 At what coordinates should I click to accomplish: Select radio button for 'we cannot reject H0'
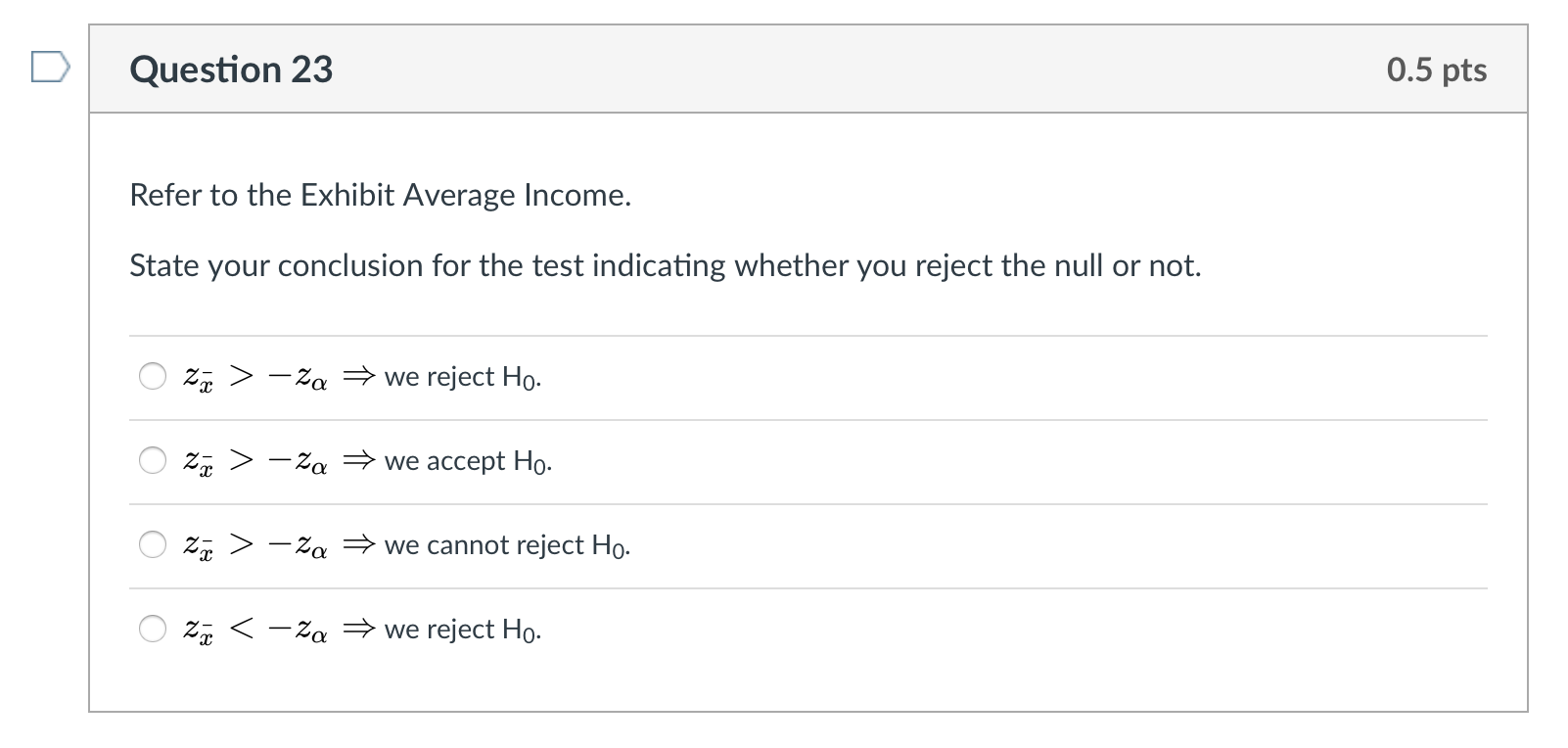[153, 544]
